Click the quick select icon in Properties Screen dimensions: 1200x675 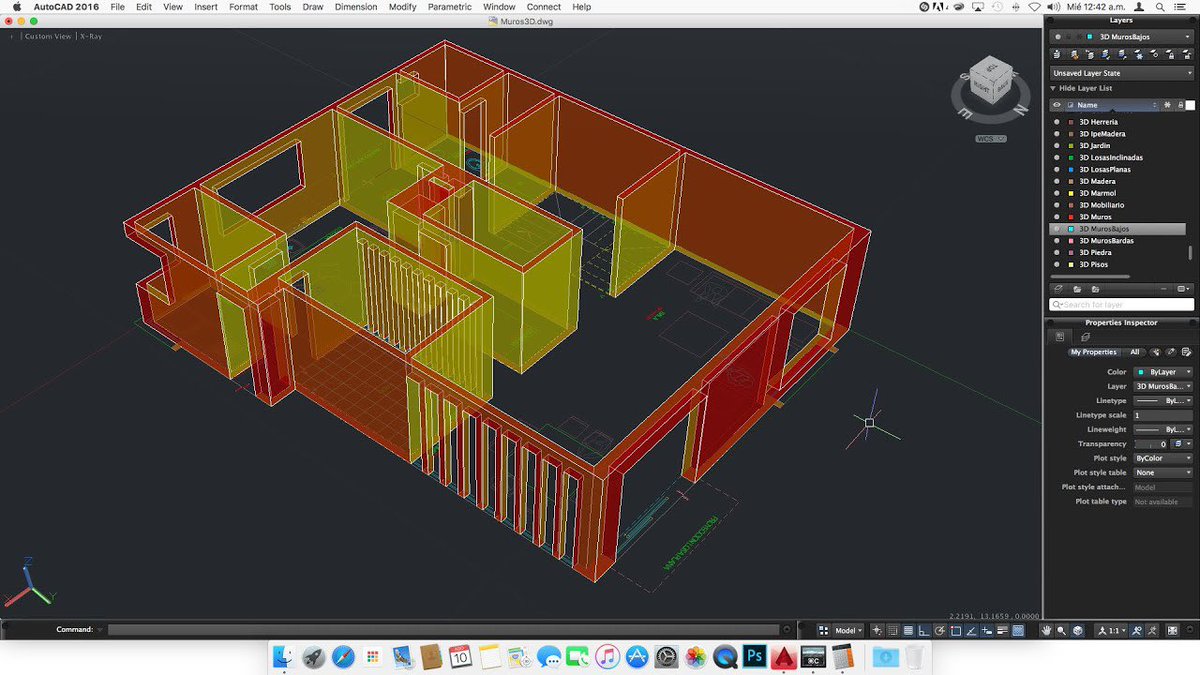tap(1155, 352)
